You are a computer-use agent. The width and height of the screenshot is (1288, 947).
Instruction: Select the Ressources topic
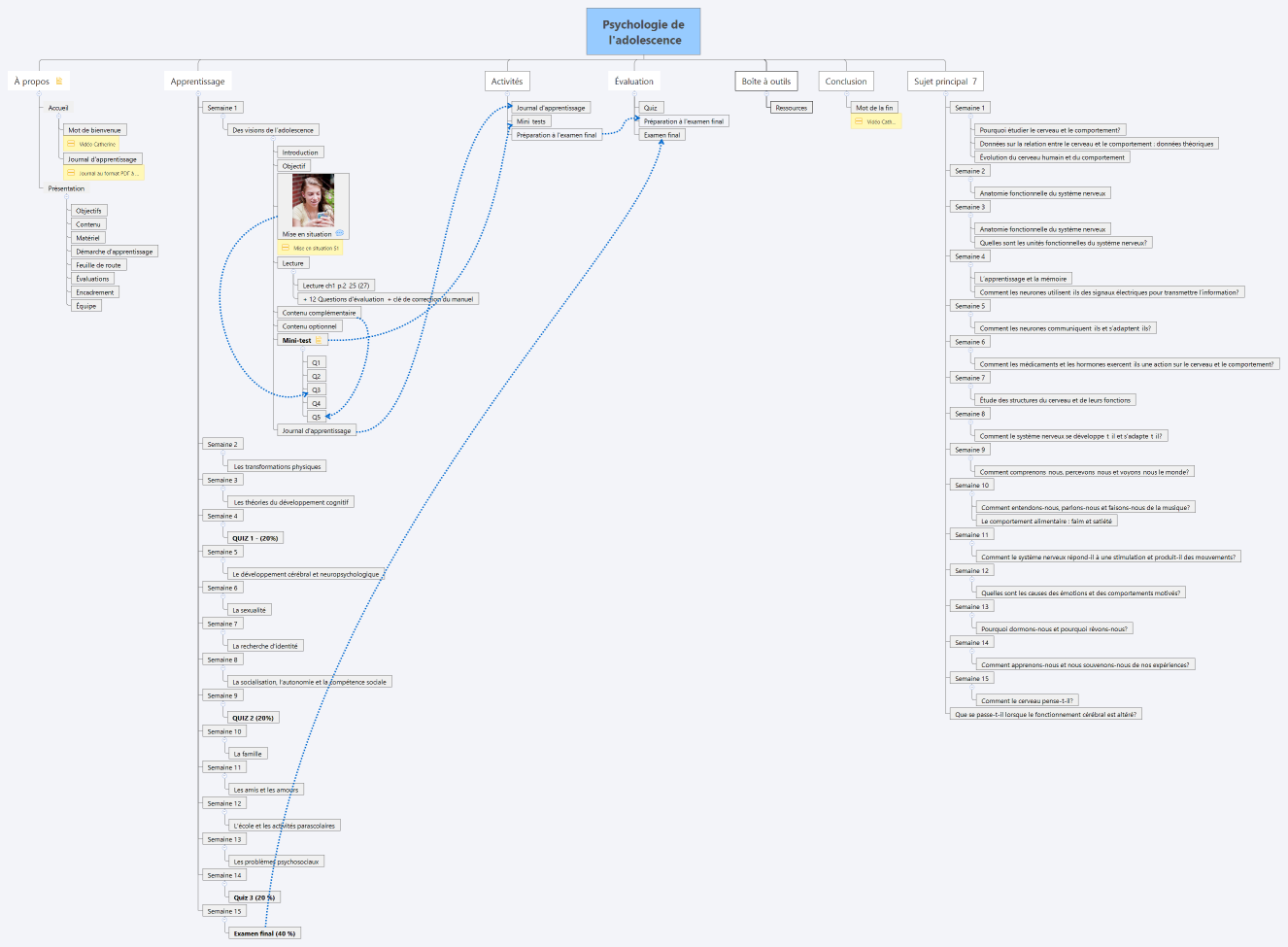click(x=791, y=108)
